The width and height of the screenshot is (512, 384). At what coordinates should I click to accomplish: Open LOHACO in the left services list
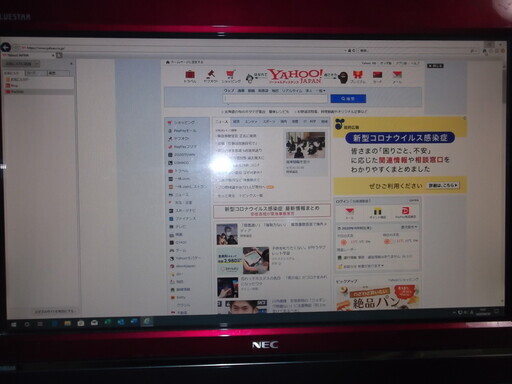coord(179,163)
